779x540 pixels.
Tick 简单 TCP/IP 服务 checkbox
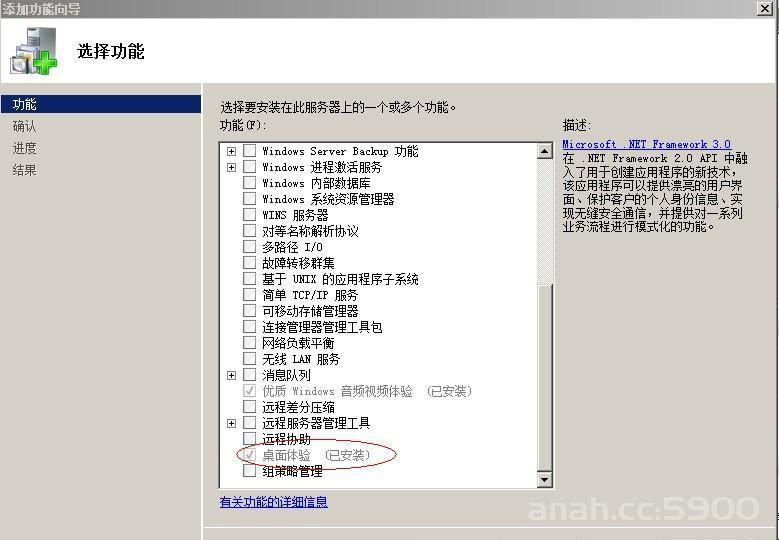click(x=249, y=295)
